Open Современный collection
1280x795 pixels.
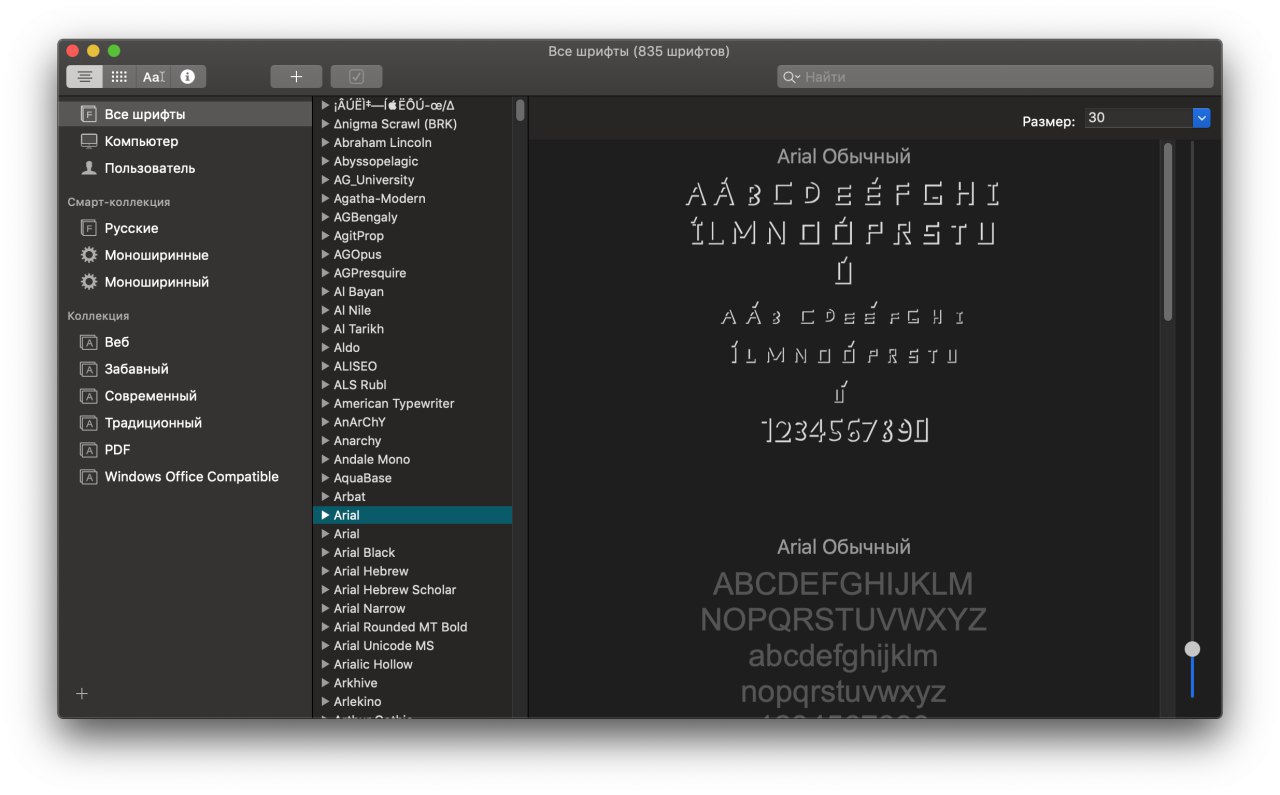tap(185, 396)
